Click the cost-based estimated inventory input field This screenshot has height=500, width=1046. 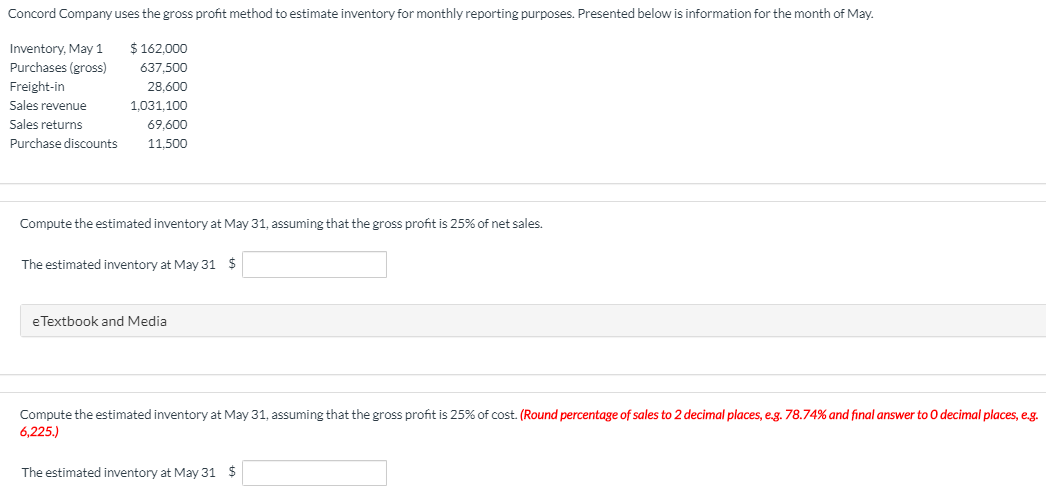[314, 472]
